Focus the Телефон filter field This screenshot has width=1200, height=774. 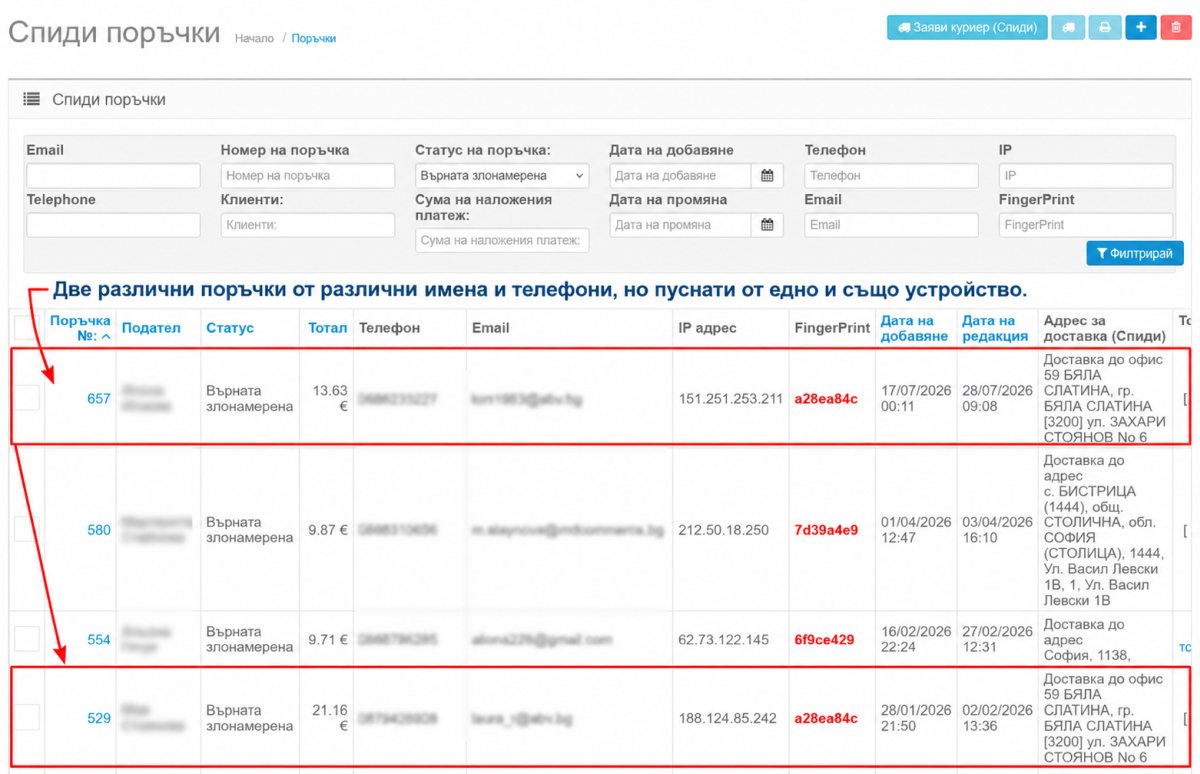tap(891, 176)
